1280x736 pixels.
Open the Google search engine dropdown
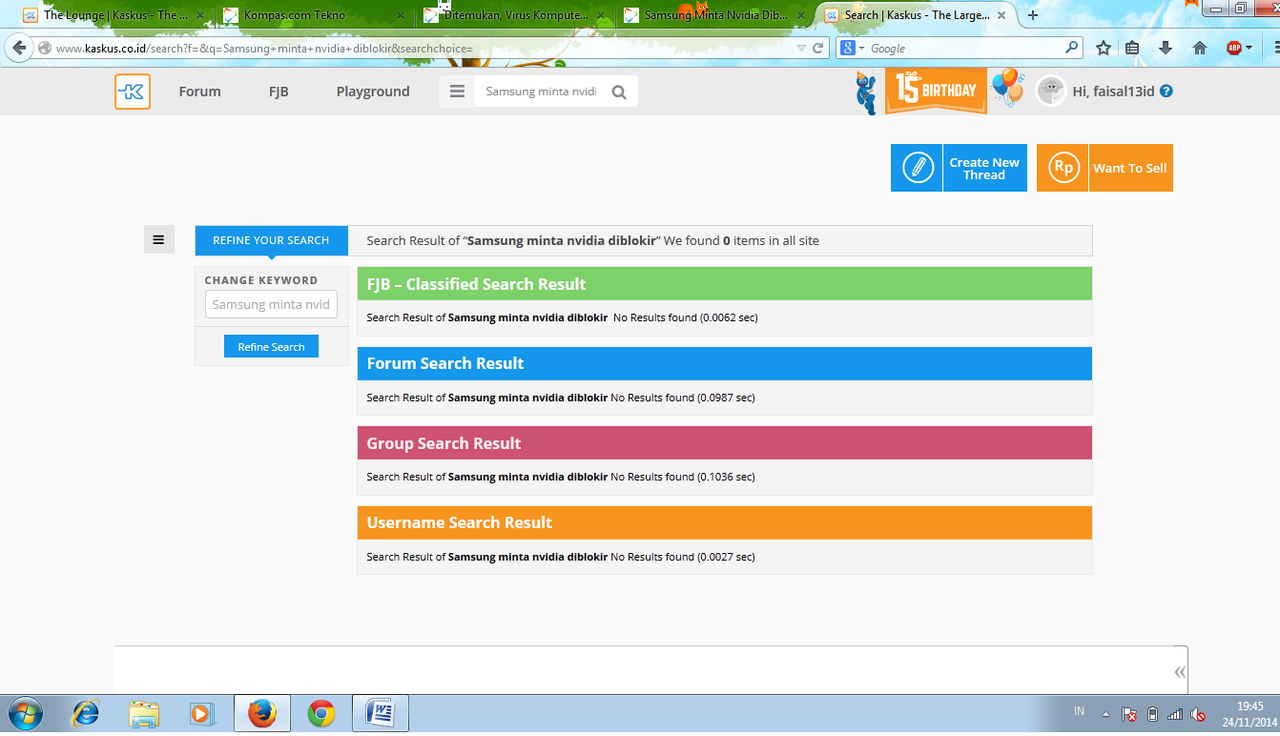click(x=851, y=48)
